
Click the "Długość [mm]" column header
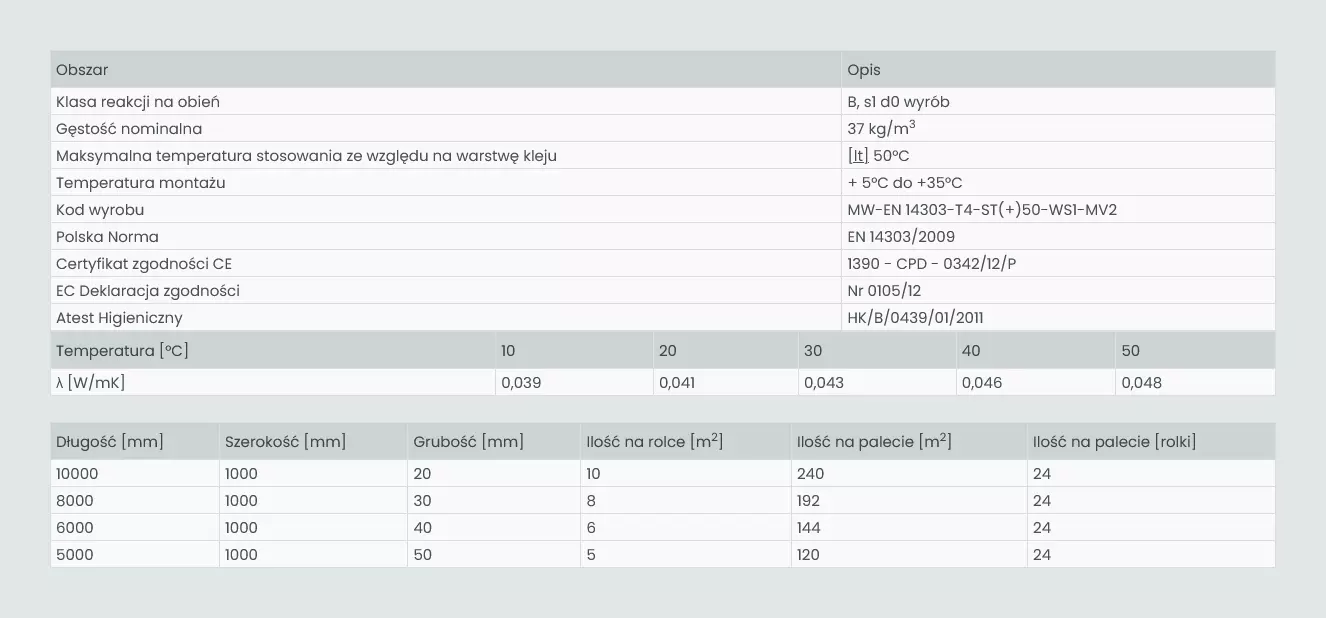110,442
